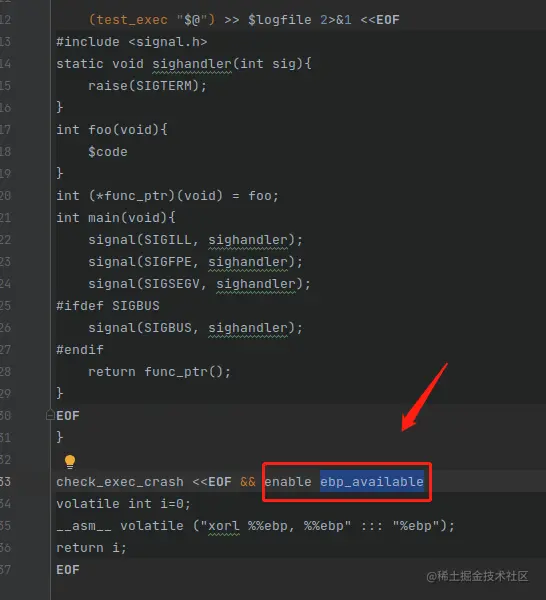Click '(test_exec "$@")' on the top line

pos(152,20)
